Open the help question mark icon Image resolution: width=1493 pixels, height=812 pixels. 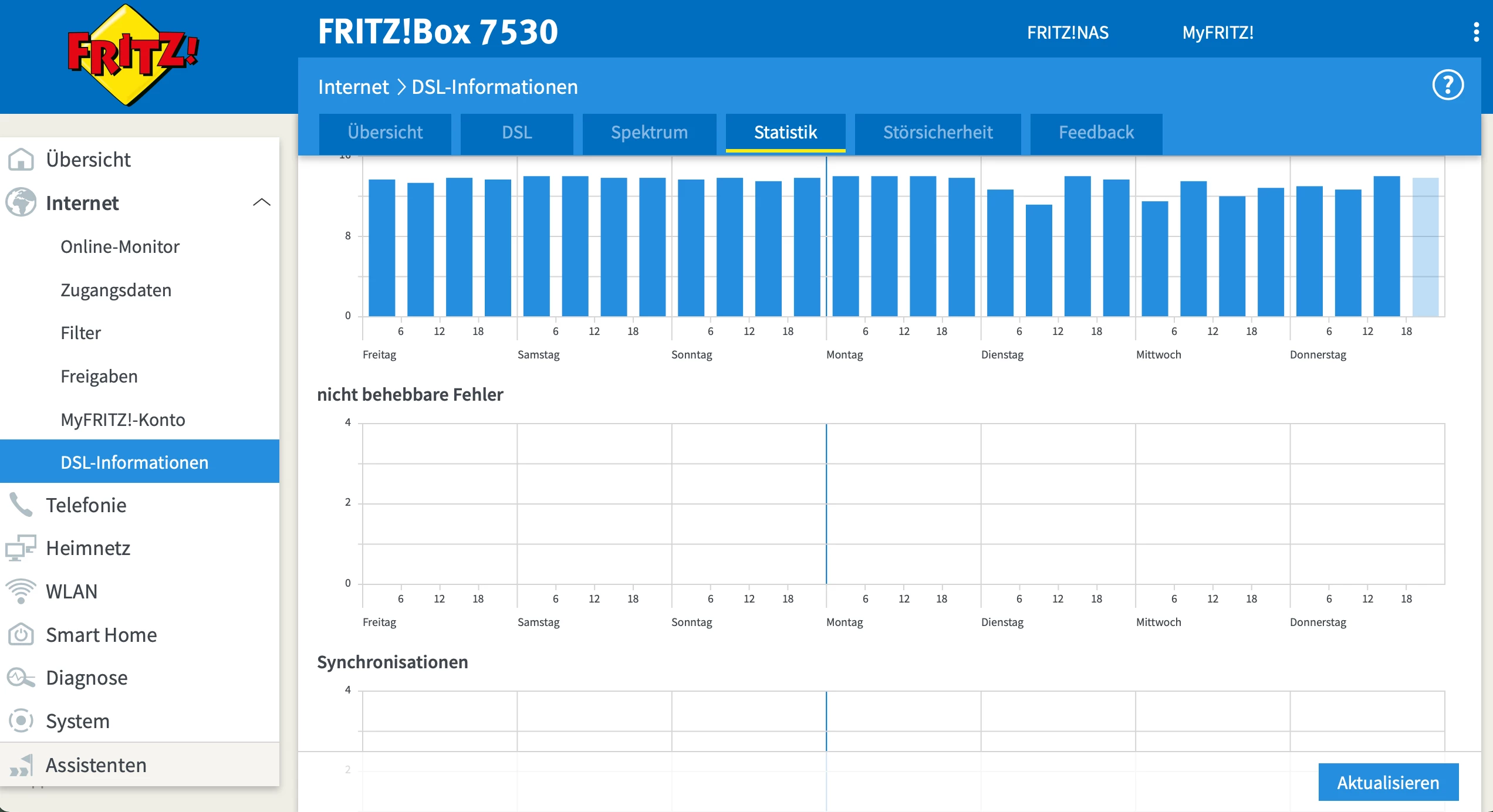(1447, 86)
